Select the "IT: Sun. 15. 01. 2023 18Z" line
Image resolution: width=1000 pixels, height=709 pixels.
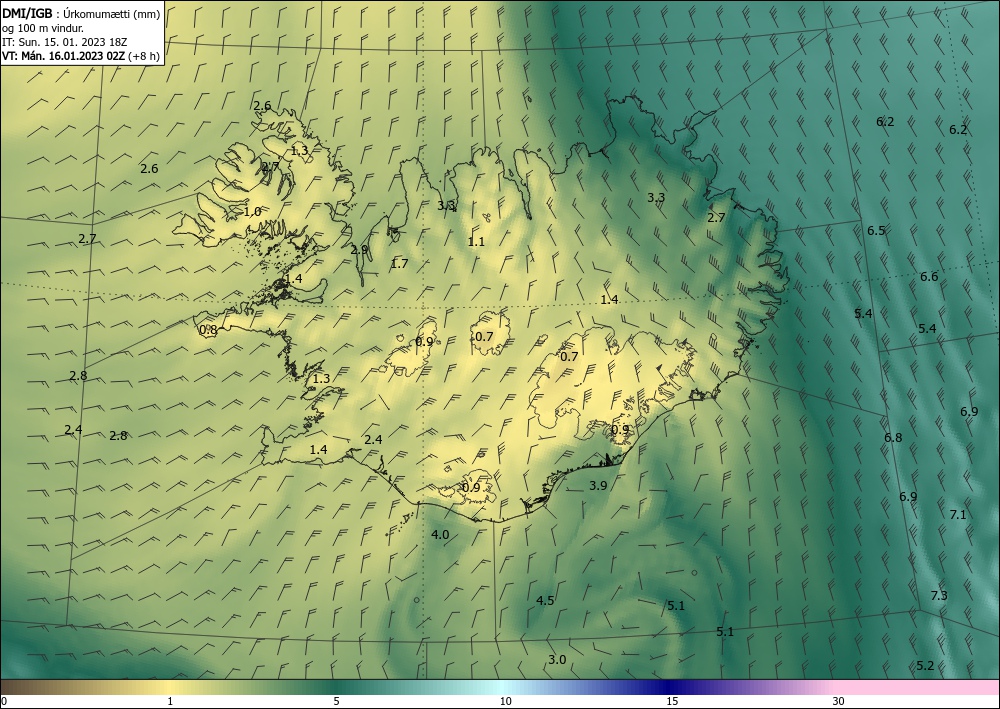click(64, 42)
